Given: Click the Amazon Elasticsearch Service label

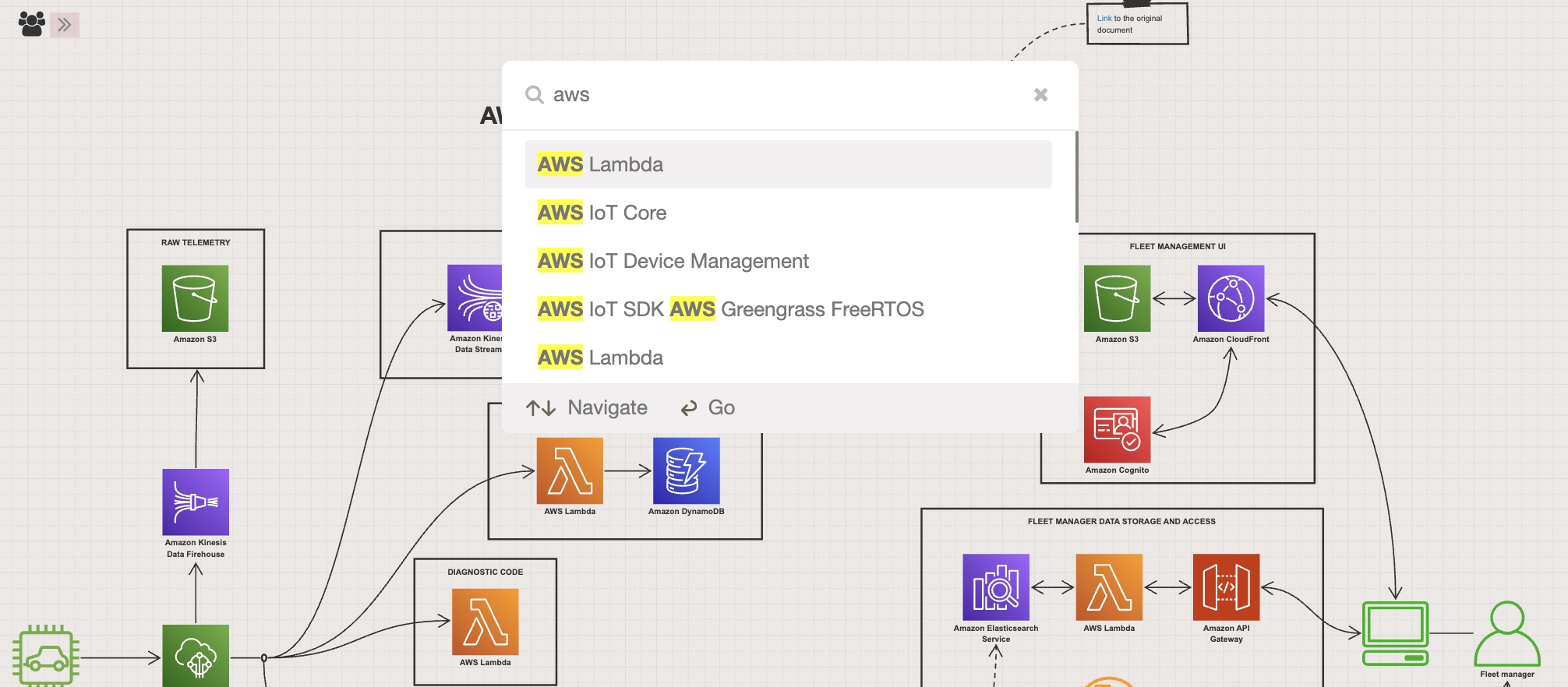Looking at the screenshot, I should [x=996, y=634].
